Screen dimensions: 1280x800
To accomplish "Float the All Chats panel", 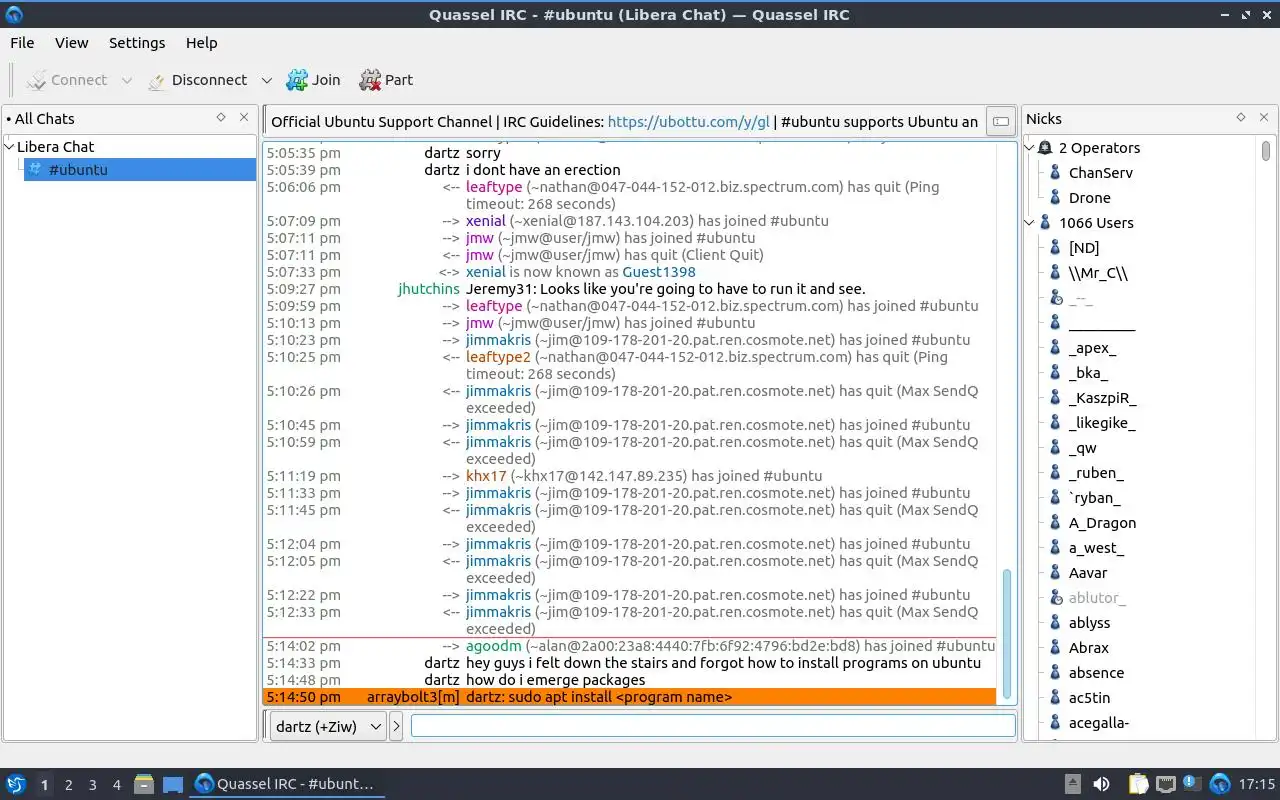I will pyautogui.click(x=221, y=117).
